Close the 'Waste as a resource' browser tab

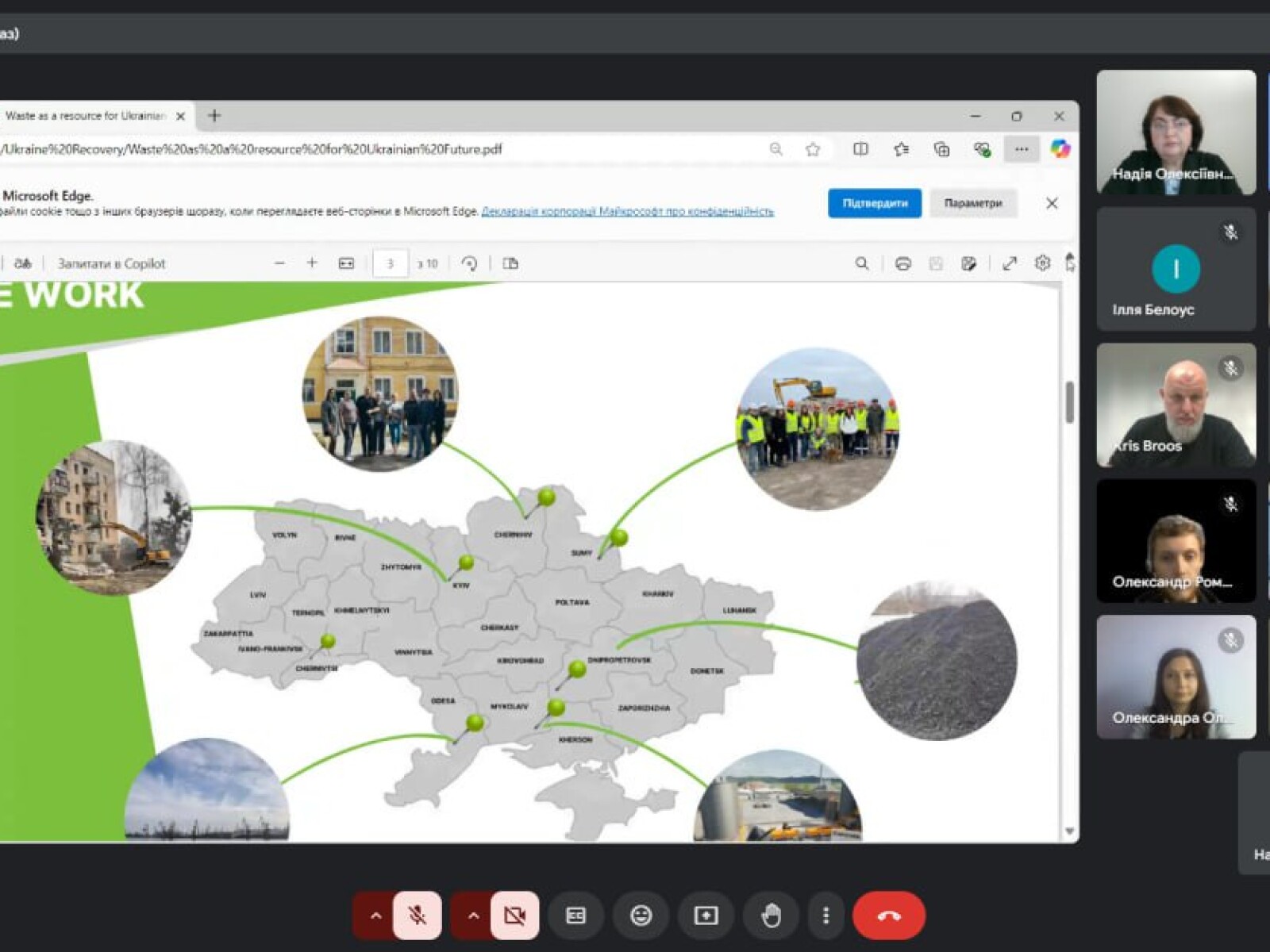coord(180,116)
